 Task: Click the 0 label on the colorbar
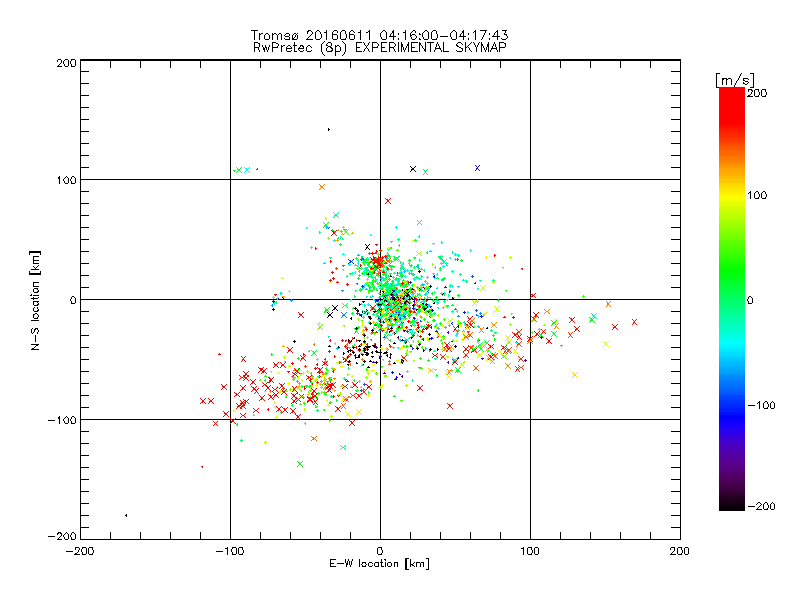(750, 300)
